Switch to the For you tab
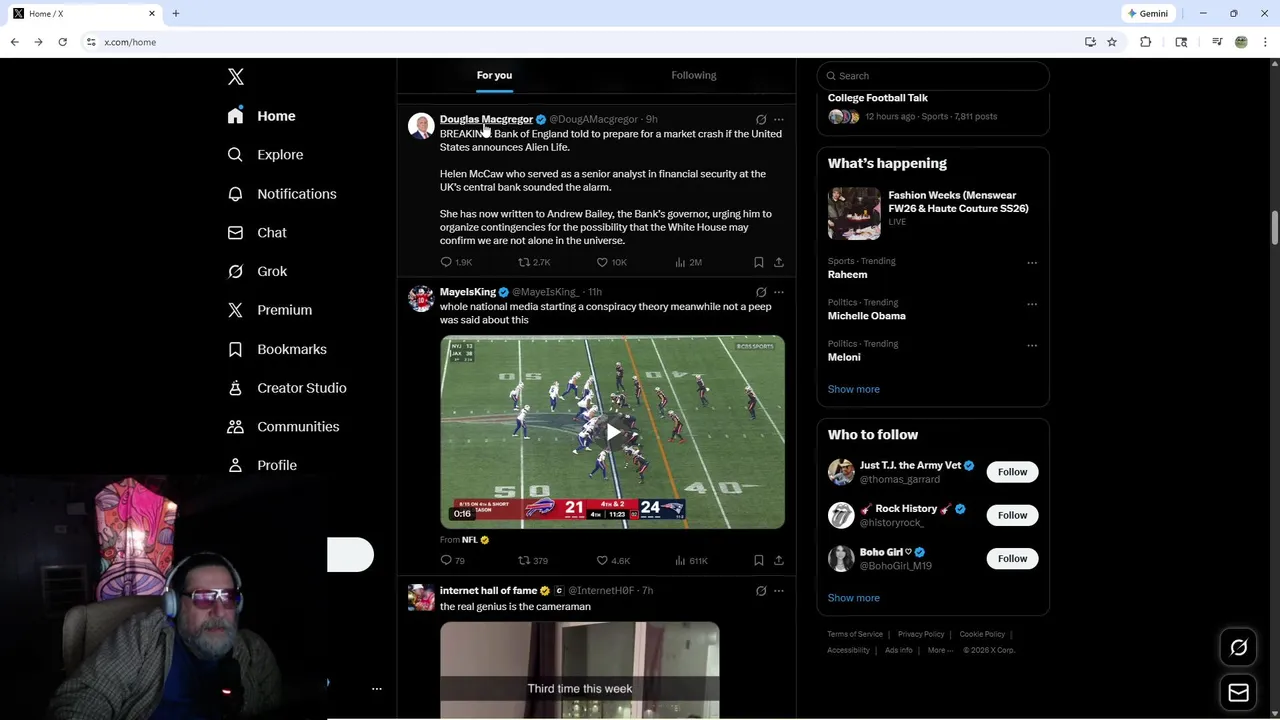The image size is (1280, 720). pos(494,75)
